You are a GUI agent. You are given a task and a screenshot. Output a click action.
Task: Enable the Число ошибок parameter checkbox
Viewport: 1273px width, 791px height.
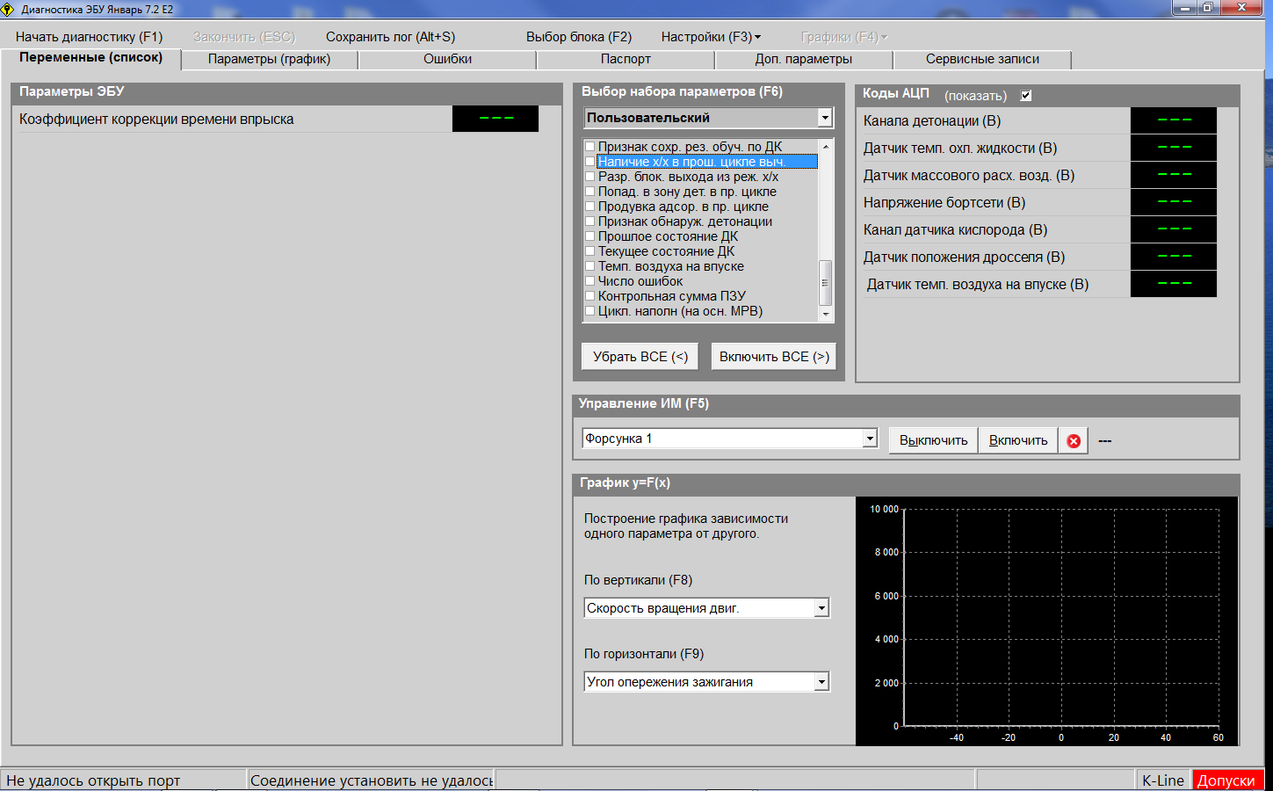coord(590,282)
